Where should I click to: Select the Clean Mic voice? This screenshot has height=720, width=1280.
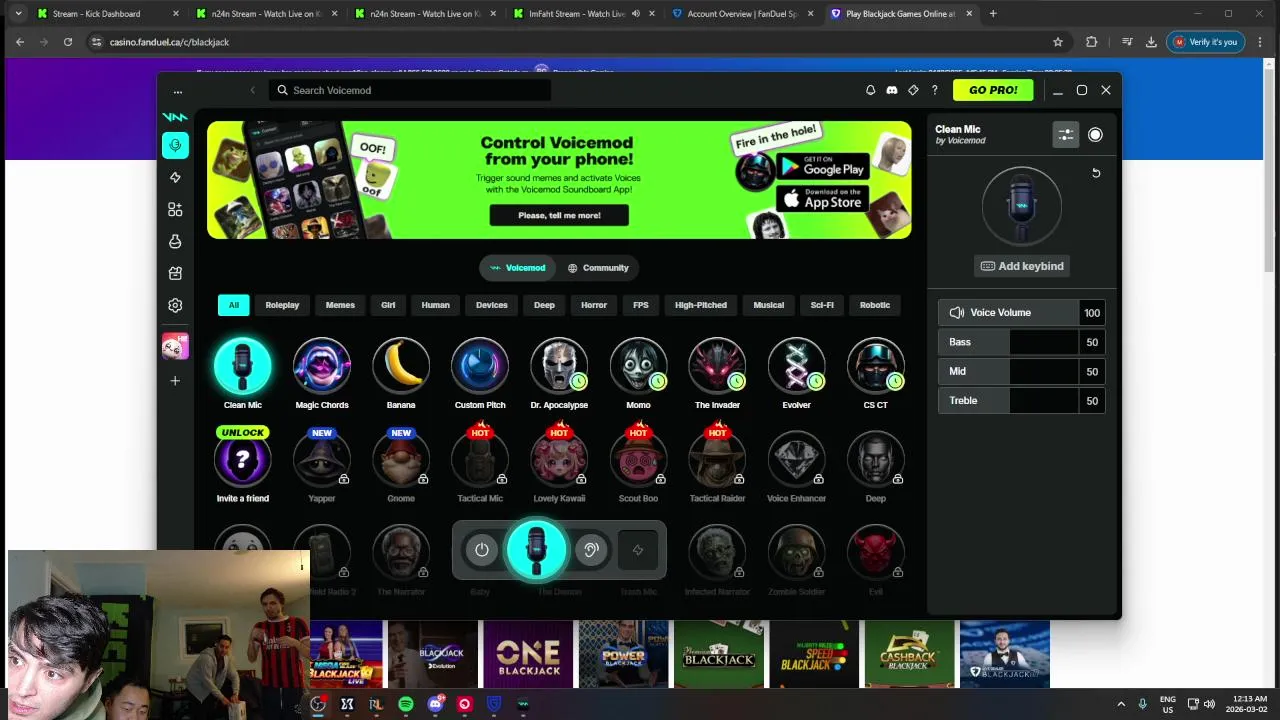243,366
